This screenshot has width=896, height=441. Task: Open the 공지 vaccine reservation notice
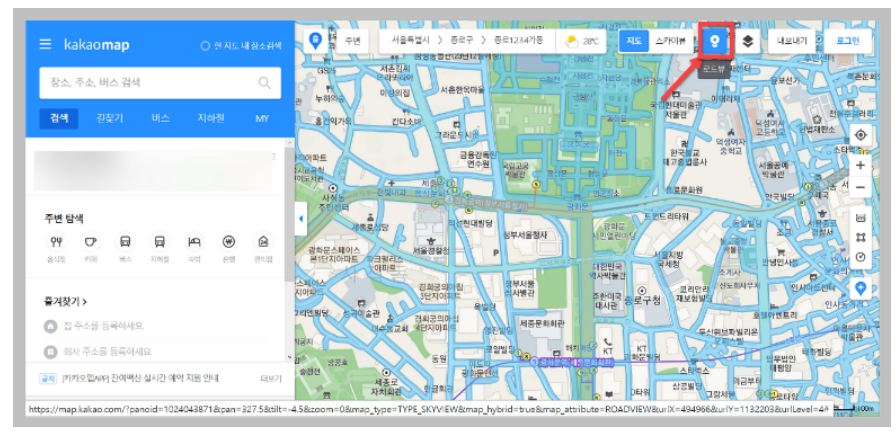click(141, 378)
